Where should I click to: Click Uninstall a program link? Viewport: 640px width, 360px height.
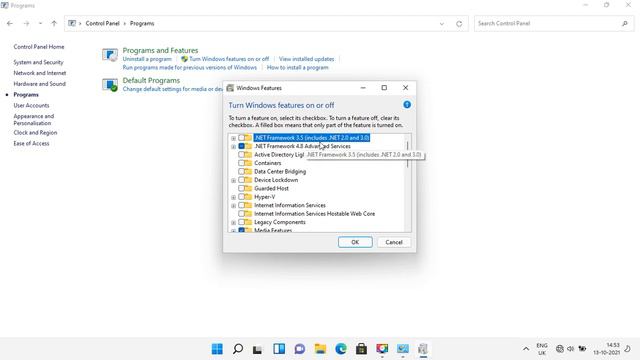point(147,59)
